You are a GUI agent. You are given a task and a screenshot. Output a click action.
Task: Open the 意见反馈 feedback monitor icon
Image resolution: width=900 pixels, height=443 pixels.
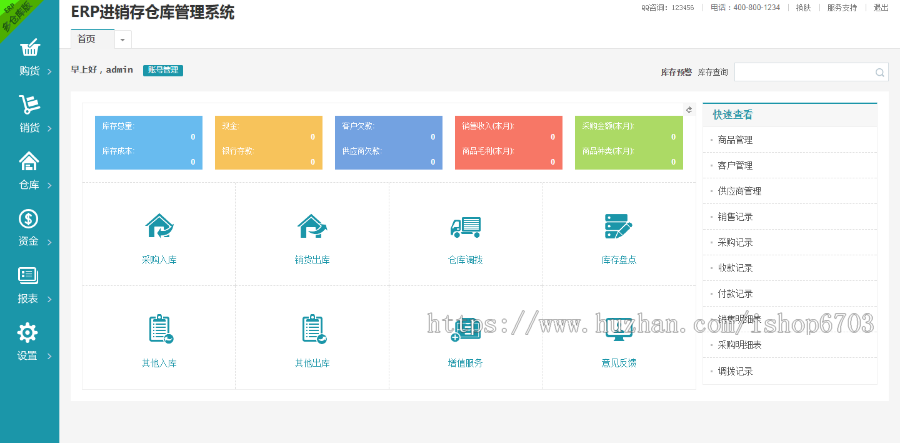[x=619, y=330]
